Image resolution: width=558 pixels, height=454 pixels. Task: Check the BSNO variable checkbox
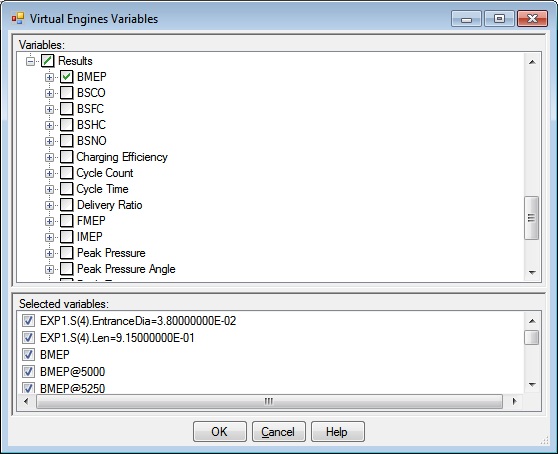tap(67, 141)
